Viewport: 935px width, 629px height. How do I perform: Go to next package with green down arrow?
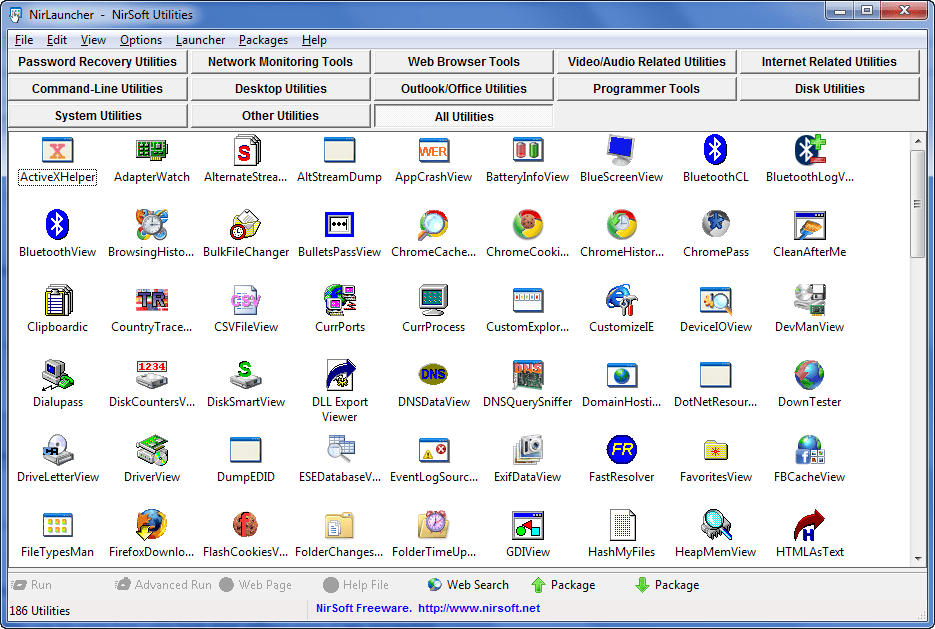click(667, 585)
